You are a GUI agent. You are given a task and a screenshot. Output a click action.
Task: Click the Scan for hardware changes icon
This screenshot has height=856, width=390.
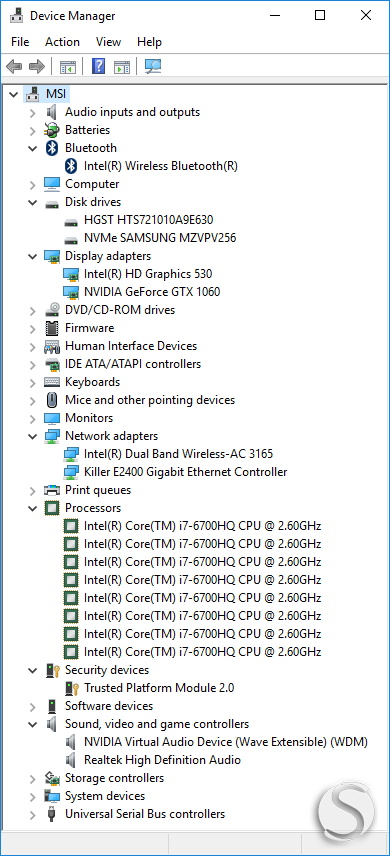coord(153,67)
